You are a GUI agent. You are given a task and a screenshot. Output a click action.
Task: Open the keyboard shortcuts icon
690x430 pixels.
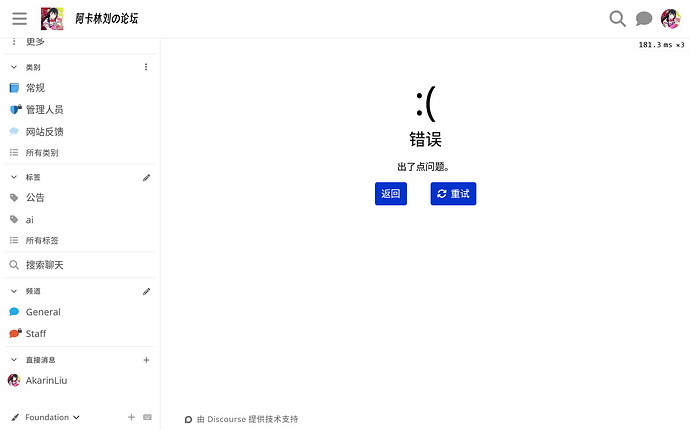tap(147, 417)
